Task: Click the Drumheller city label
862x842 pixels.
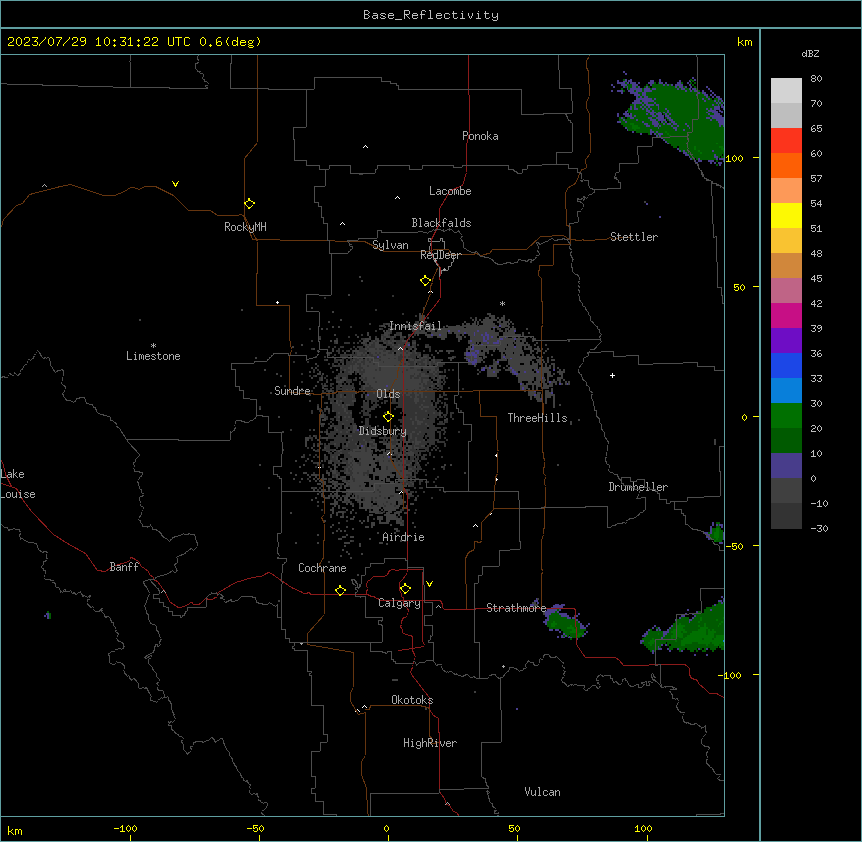Action: click(638, 487)
